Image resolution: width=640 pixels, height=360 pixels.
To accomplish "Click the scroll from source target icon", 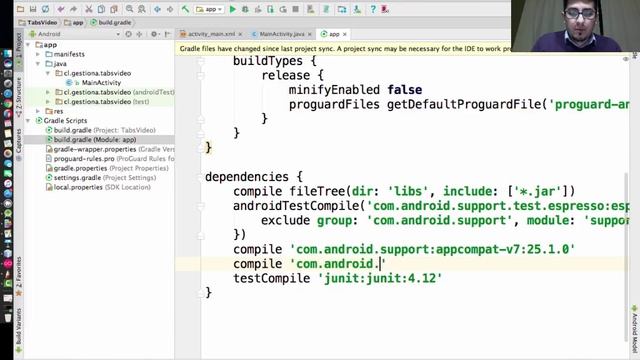I will click(x=129, y=34).
